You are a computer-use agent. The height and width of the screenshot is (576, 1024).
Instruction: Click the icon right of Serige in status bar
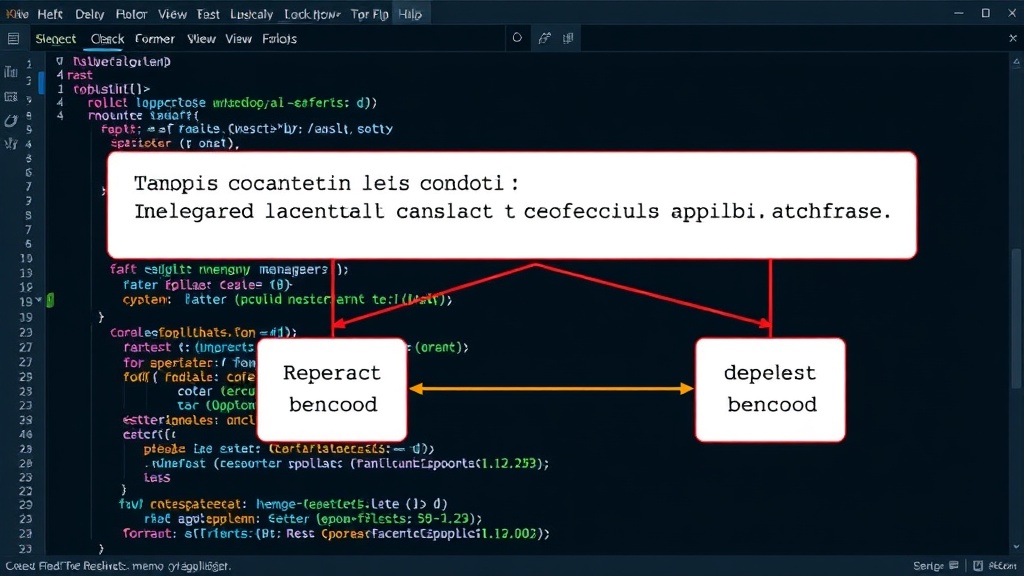point(954,565)
